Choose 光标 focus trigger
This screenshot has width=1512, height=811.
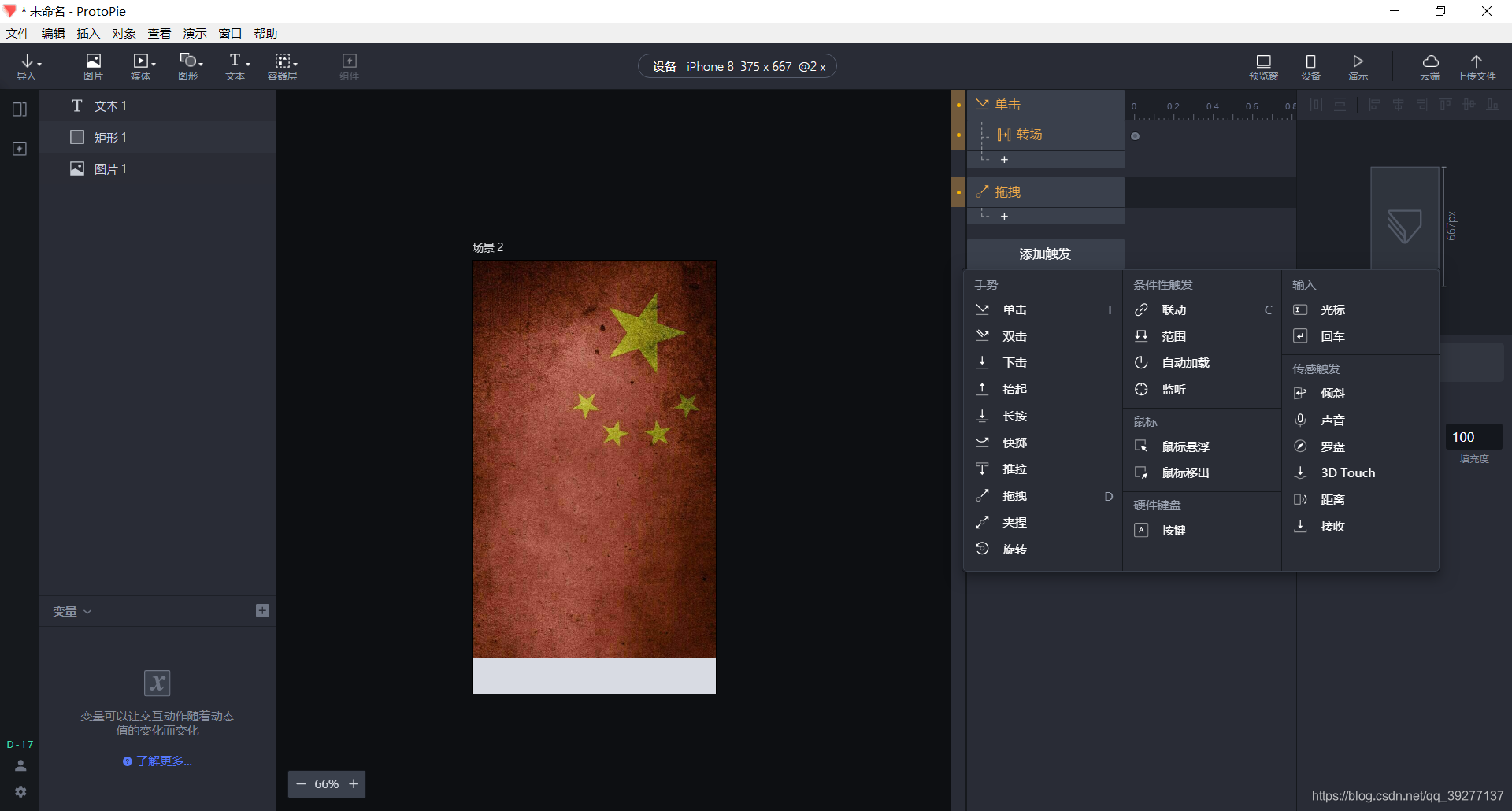pos(1362,309)
